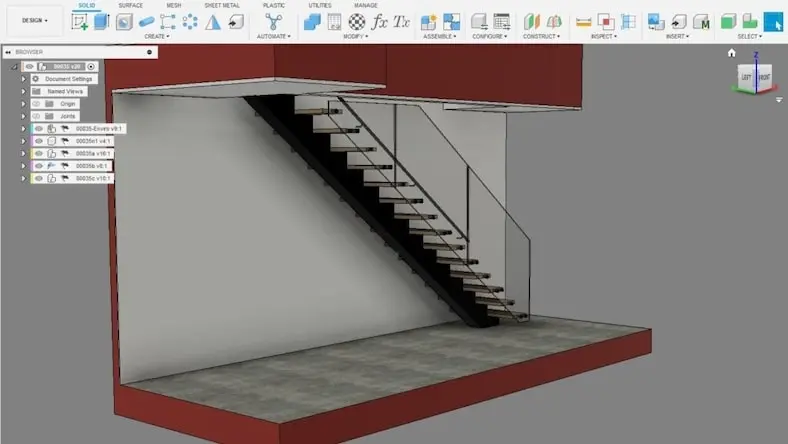Choose the blue Cylinder primitive icon
The image size is (788, 444).
click(x=146, y=22)
